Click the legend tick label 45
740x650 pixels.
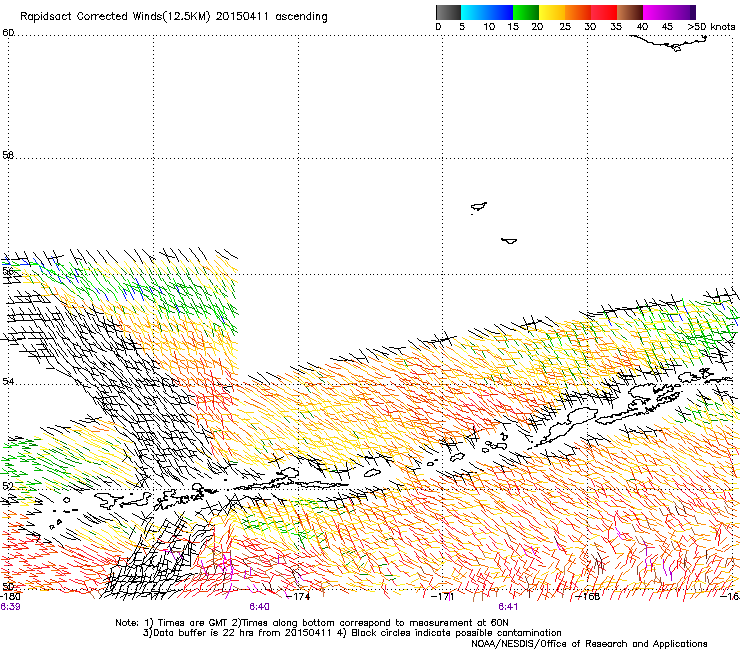coord(667,27)
